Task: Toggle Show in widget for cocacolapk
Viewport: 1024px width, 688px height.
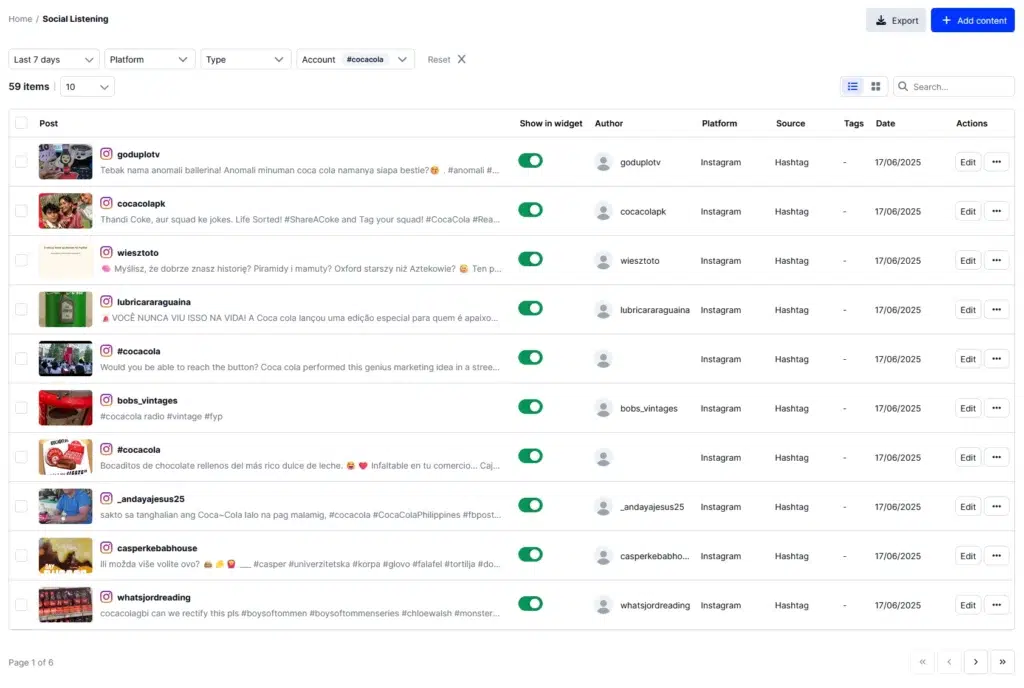Action: coord(530,210)
